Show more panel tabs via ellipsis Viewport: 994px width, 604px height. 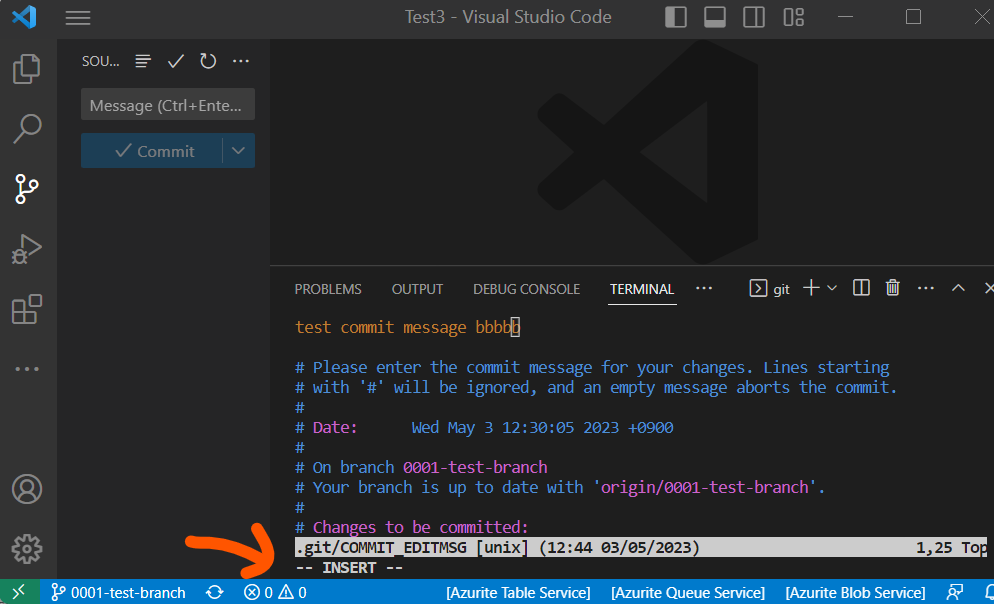(x=704, y=288)
